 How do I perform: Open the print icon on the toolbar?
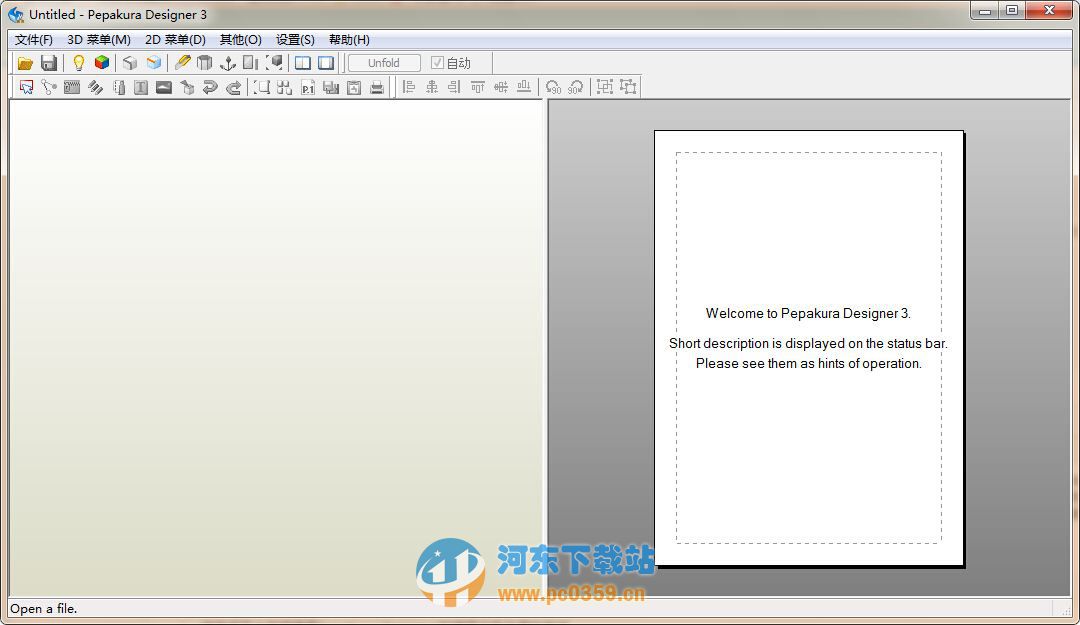click(x=376, y=87)
